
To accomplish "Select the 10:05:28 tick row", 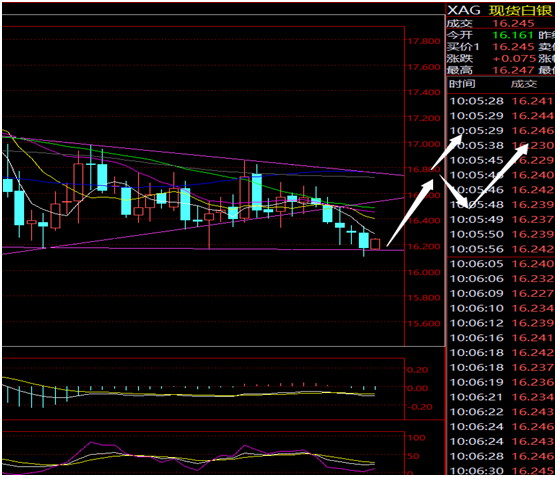I will point(501,101).
